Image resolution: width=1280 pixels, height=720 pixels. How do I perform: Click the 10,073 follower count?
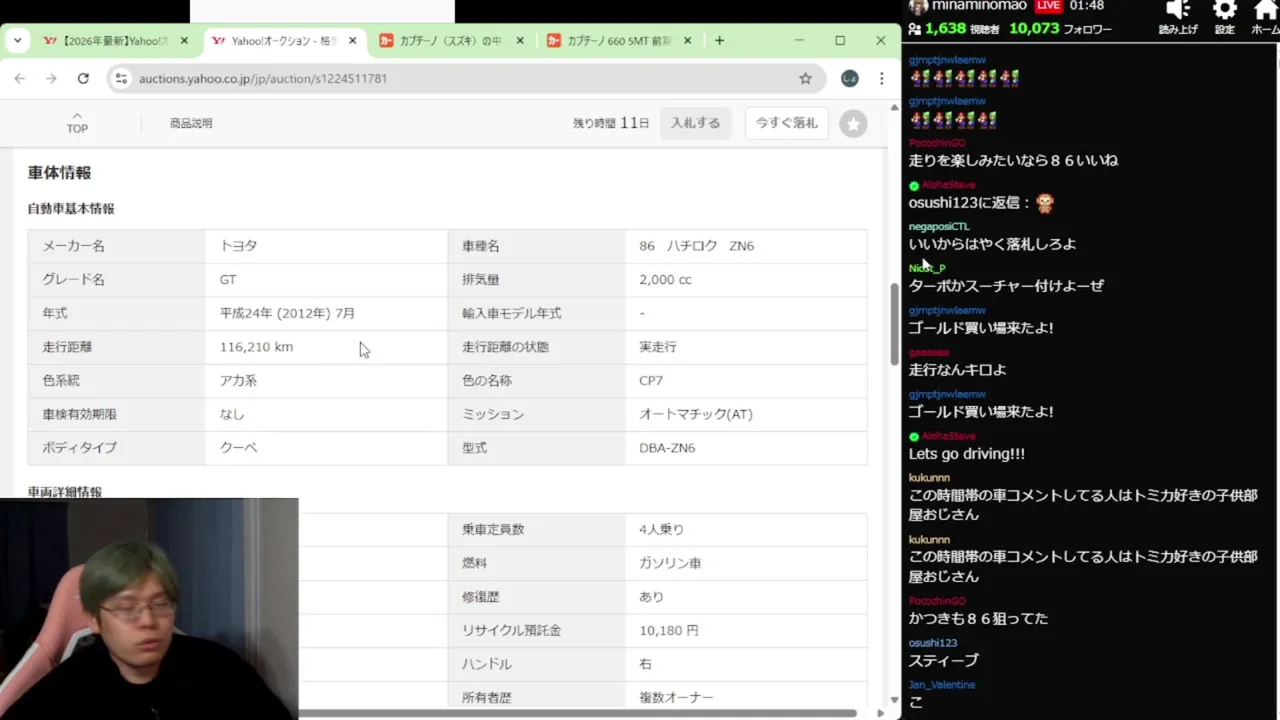coord(1034,28)
